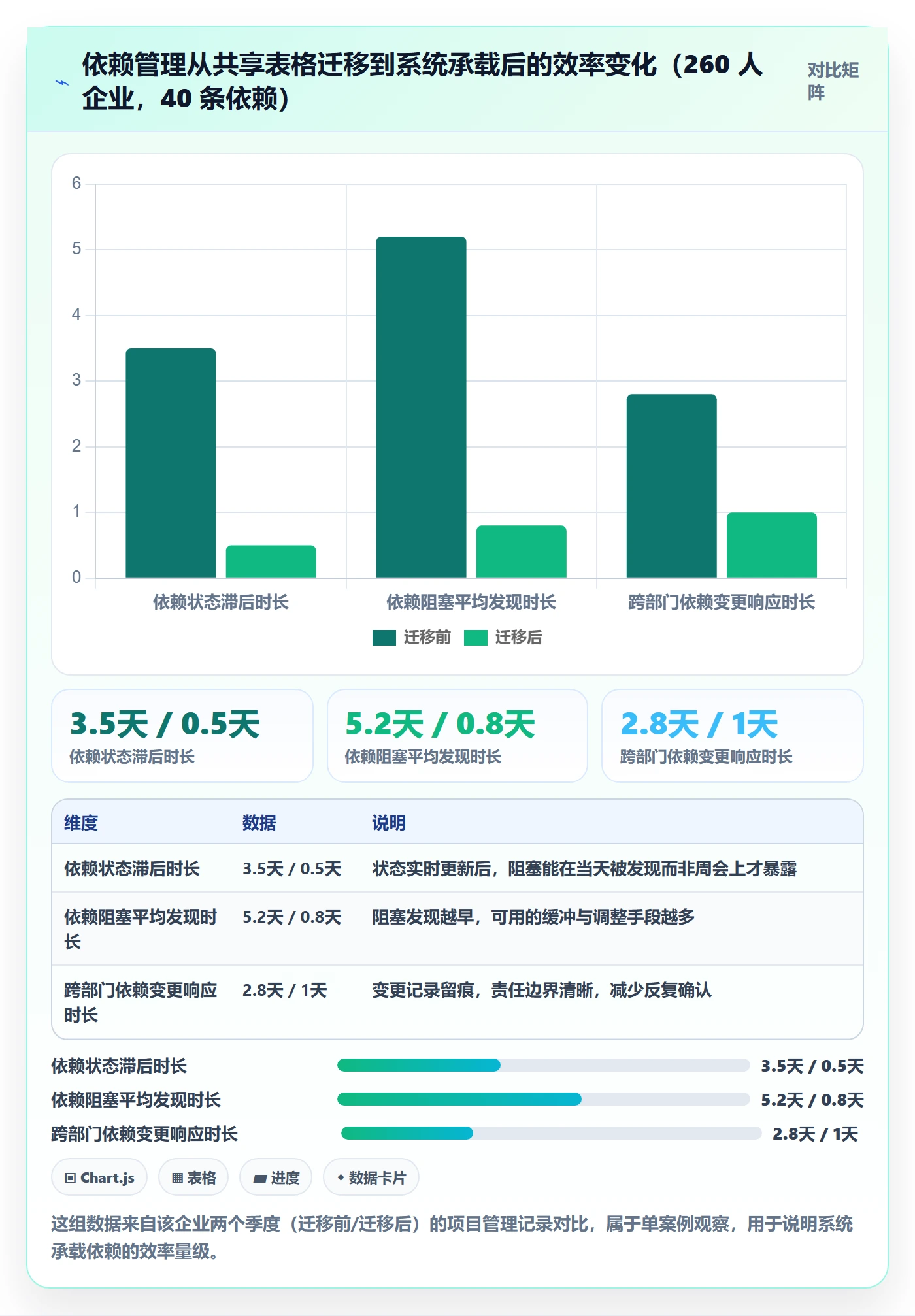Click the 数据卡片 tag chip

371,1177
